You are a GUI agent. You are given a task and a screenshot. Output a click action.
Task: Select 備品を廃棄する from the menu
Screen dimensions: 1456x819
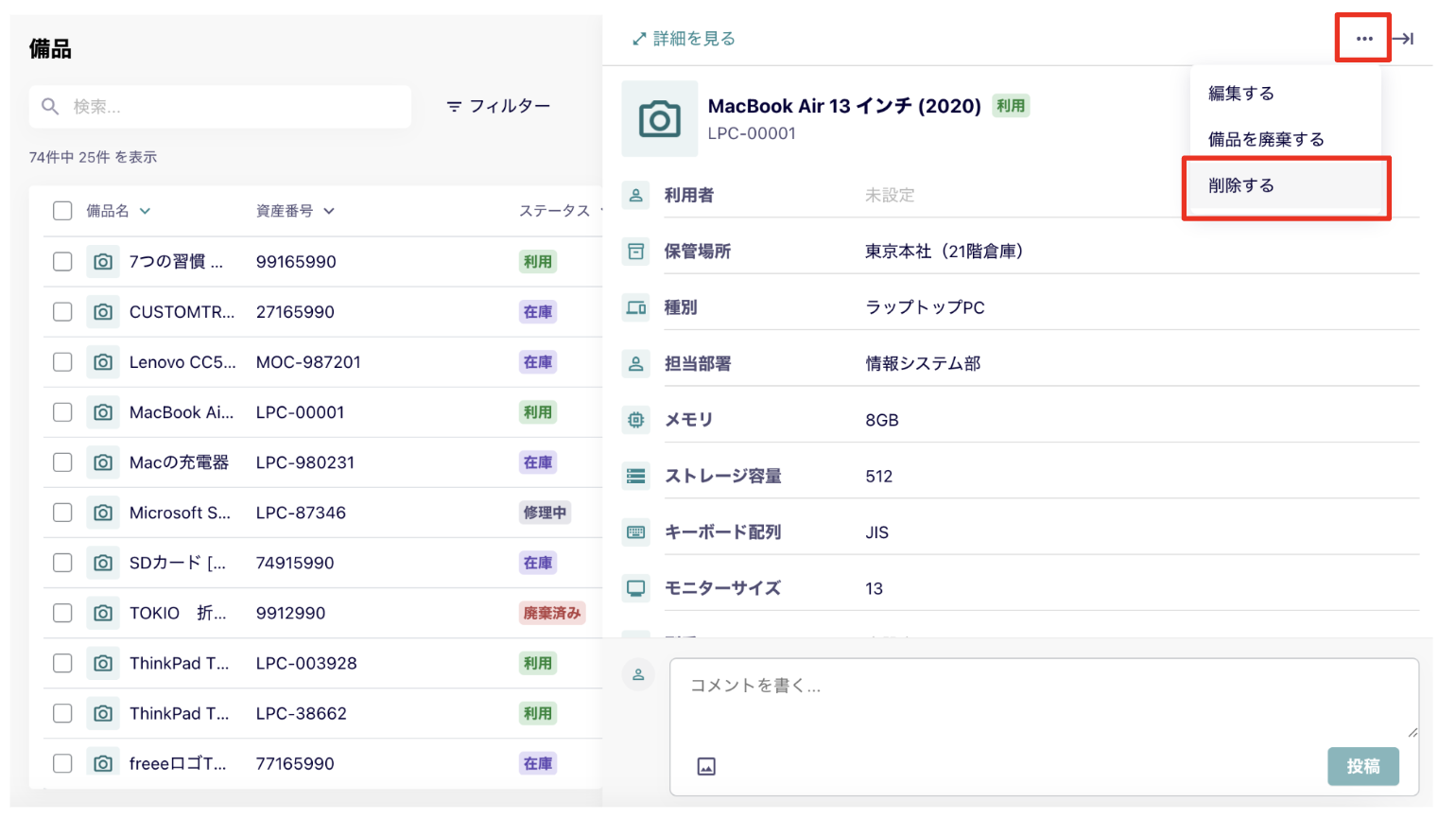[1266, 139]
